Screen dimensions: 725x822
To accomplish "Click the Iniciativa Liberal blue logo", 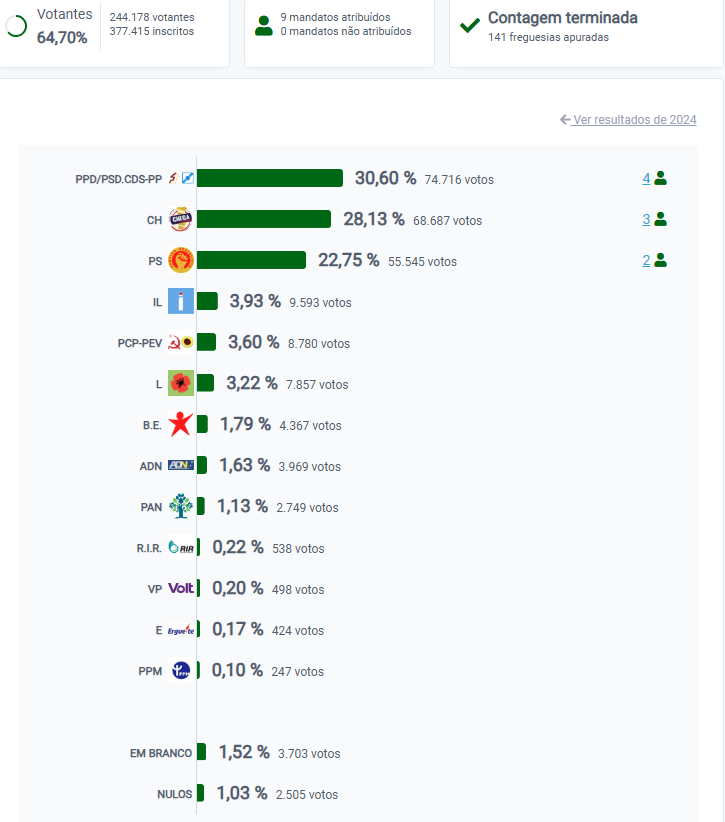I will tap(181, 301).
